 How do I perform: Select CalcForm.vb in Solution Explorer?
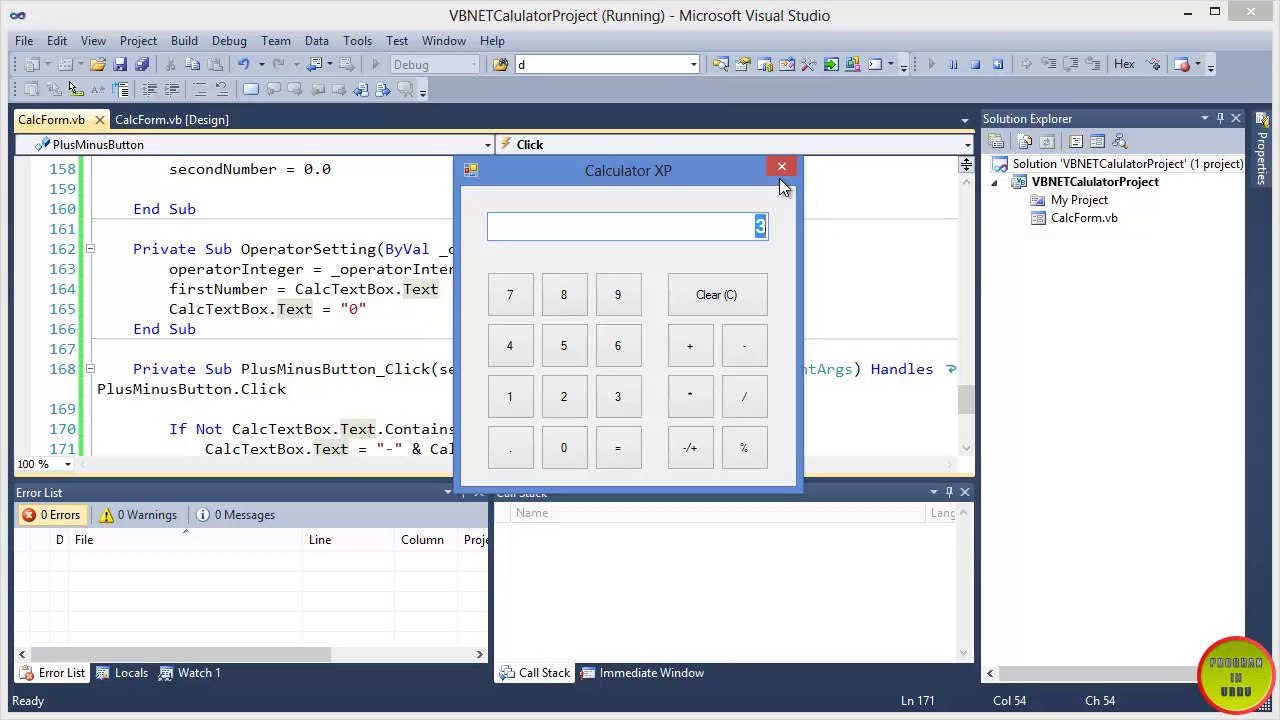pos(1084,218)
